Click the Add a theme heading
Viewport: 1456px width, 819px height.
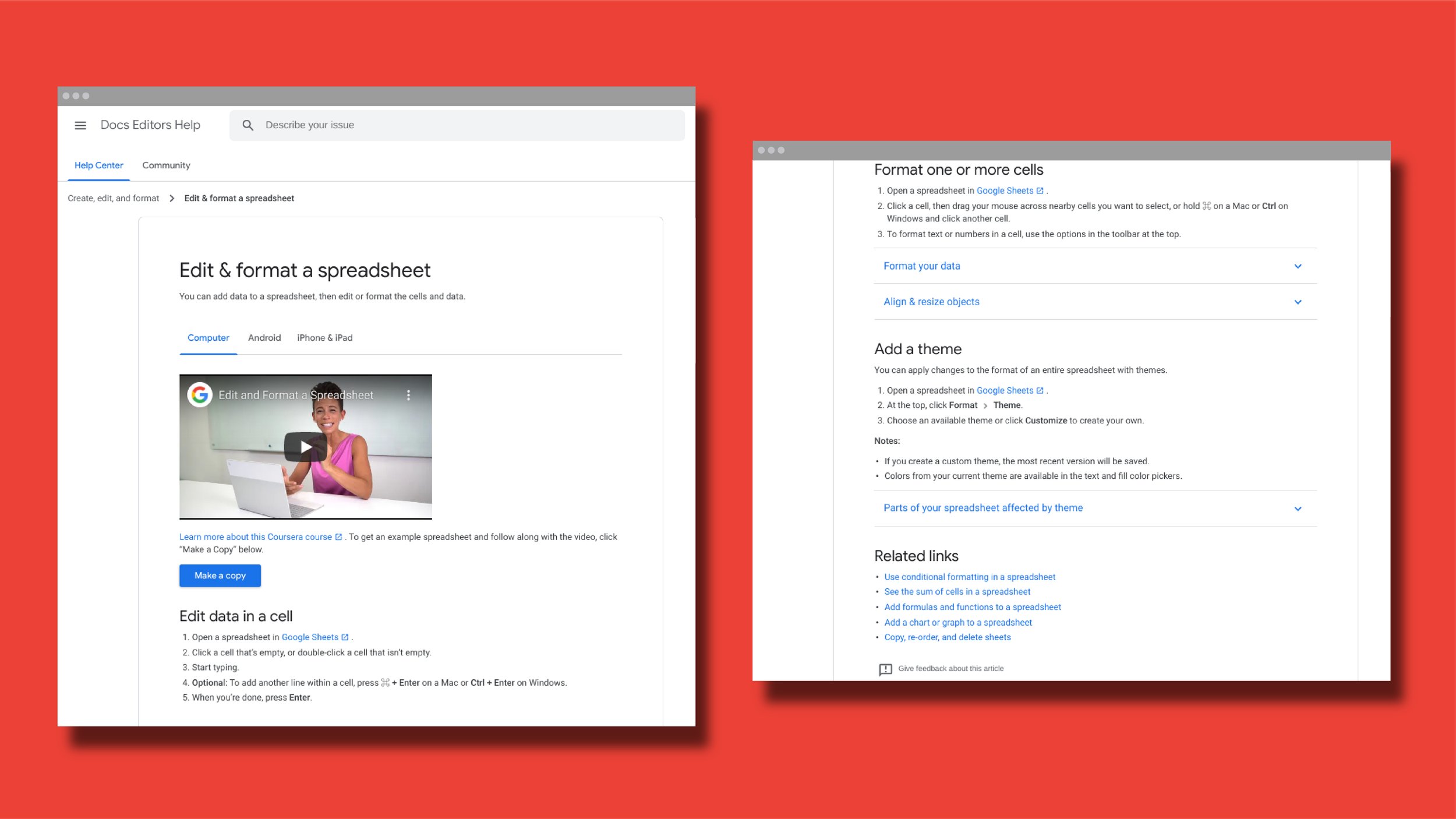pyautogui.click(x=918, y=349)
